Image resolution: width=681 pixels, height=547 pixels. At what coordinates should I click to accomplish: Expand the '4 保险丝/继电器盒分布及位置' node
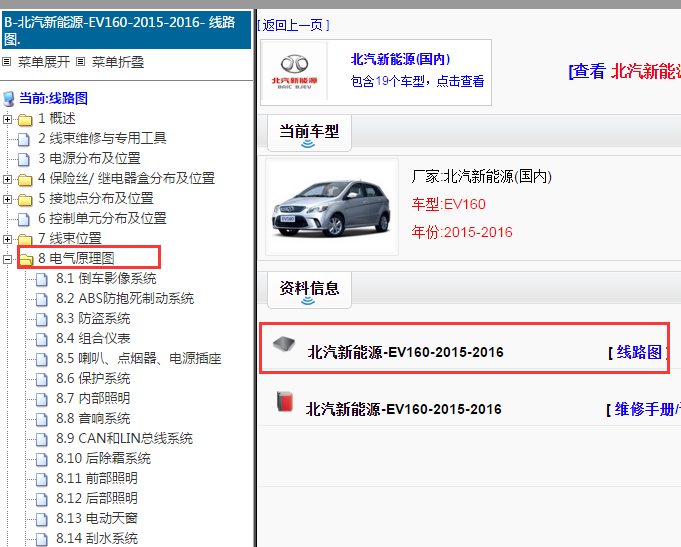[7, 179]
